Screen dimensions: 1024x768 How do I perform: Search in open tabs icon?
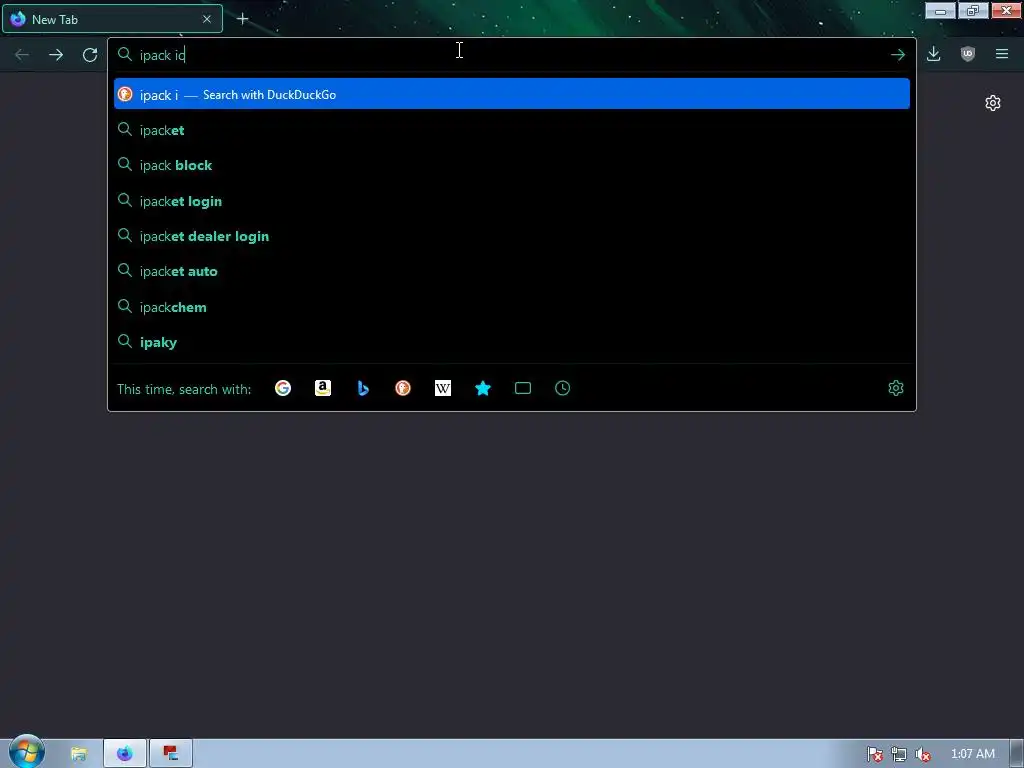[x=522, y=389]
